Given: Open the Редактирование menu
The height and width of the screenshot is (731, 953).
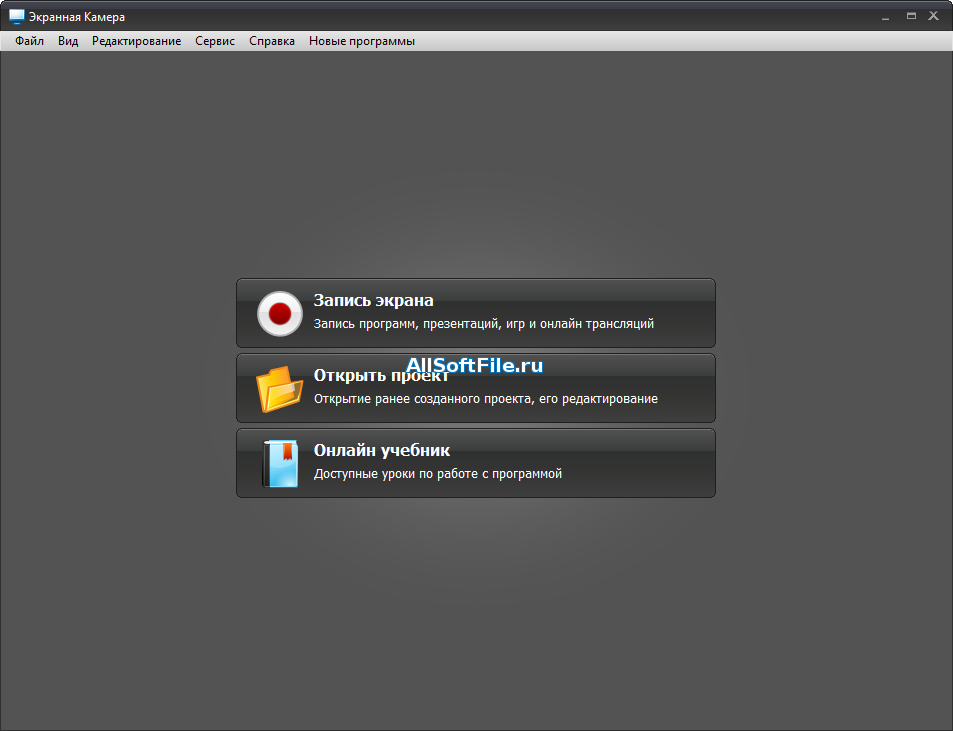Looking at the screenshot, I should [137, 41].
